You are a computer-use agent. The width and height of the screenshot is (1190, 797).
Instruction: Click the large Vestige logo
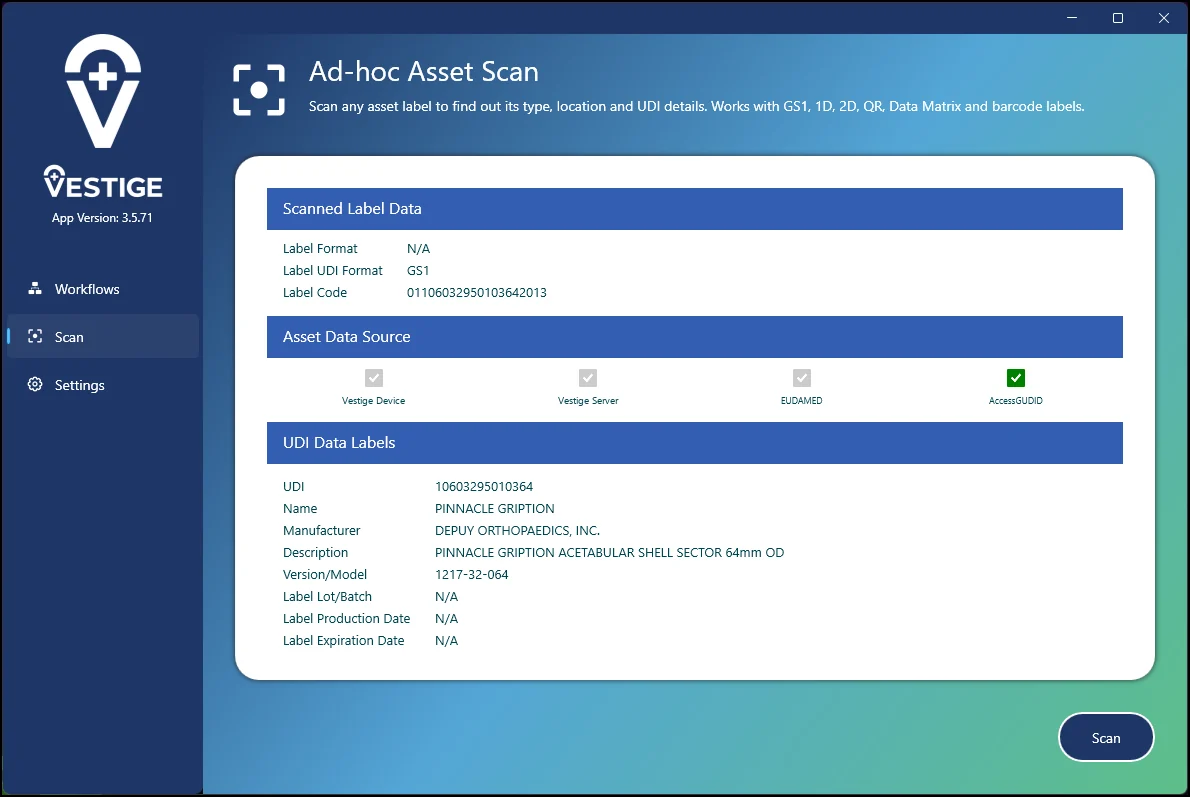[102, 91]
